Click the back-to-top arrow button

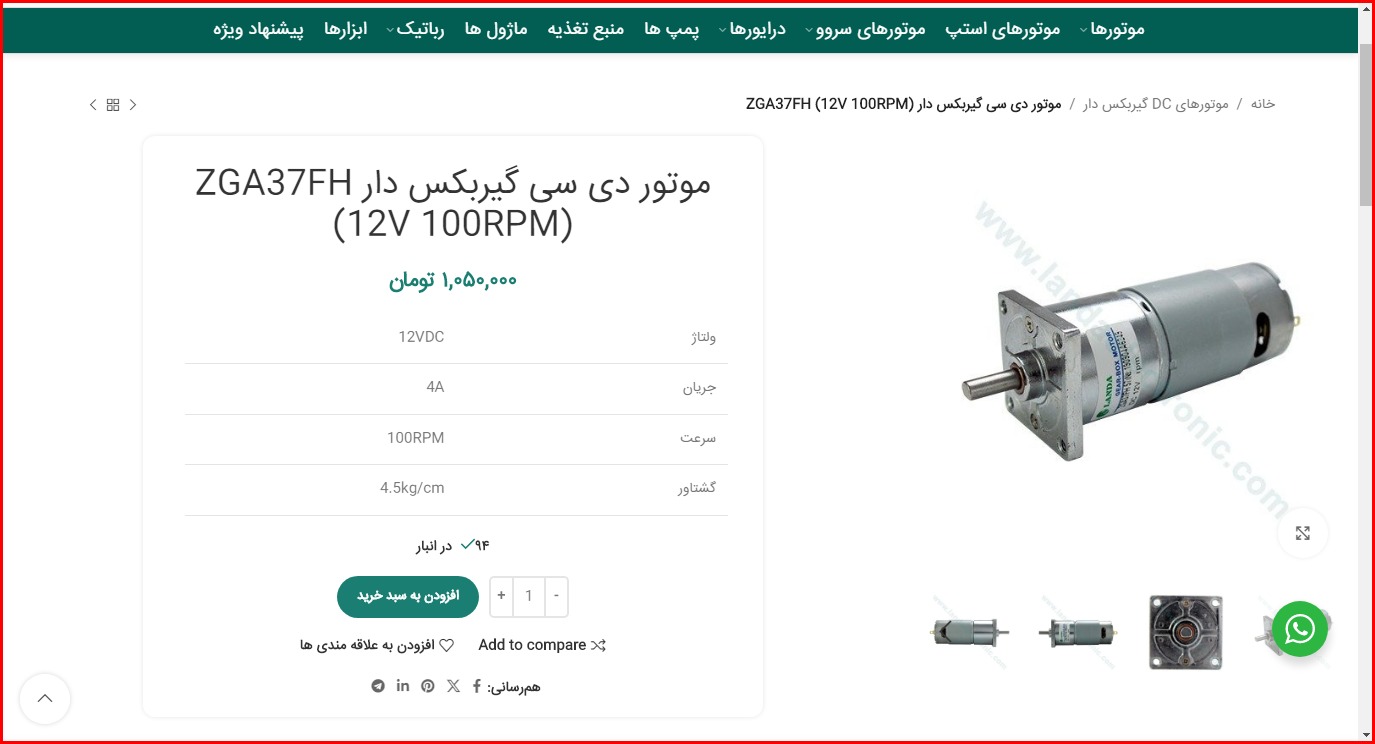point(45,698)
